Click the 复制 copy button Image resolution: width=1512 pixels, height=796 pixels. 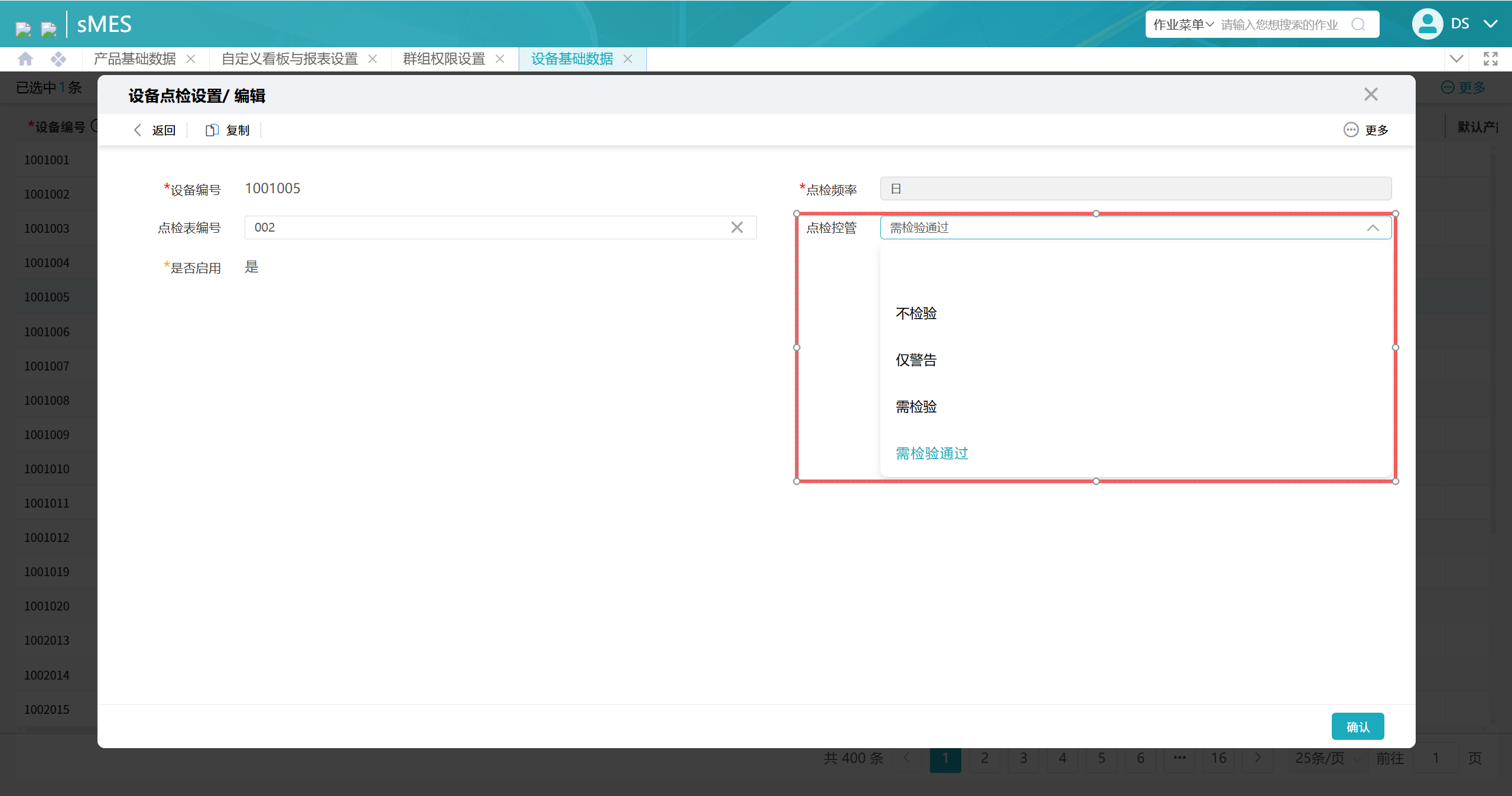point(227,130)
